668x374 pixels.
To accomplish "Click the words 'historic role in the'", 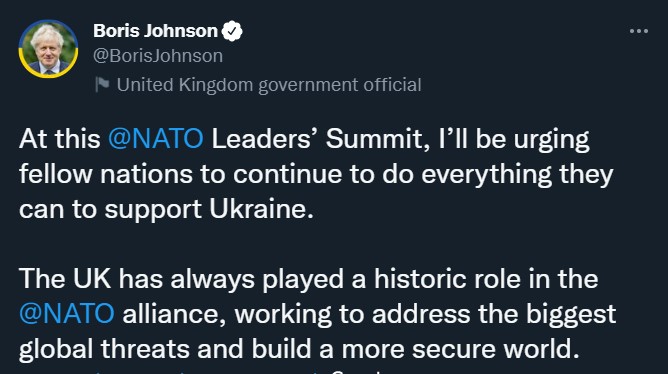I will click(486, 279).
